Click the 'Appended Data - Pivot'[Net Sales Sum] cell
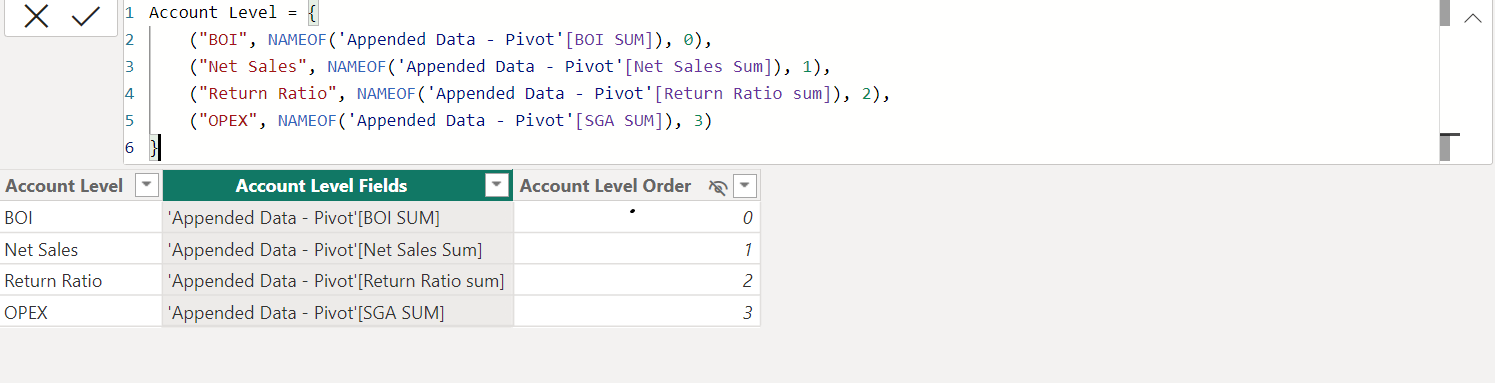 (x=338, y=249)
